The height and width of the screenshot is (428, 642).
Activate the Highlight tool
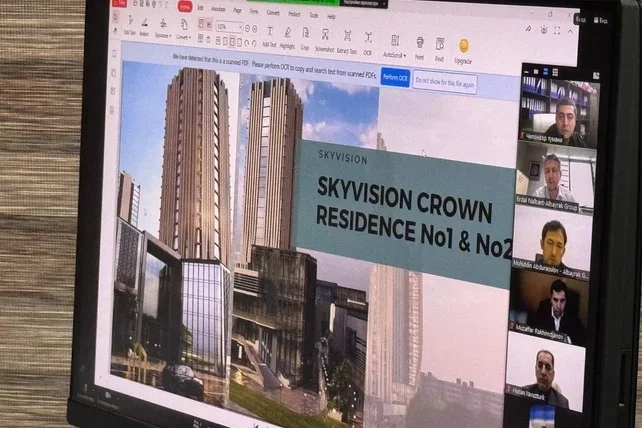(287, 38)
